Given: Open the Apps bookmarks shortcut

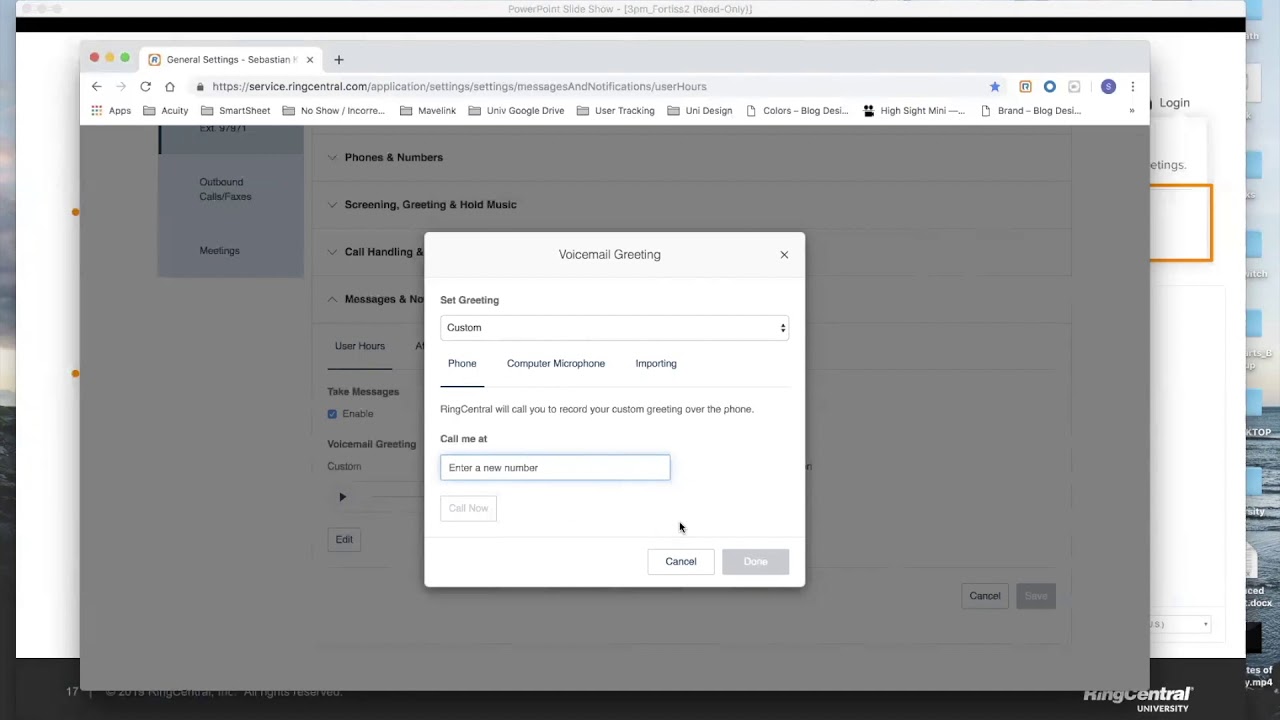Looking at the screenshot, I should [111, 111].
